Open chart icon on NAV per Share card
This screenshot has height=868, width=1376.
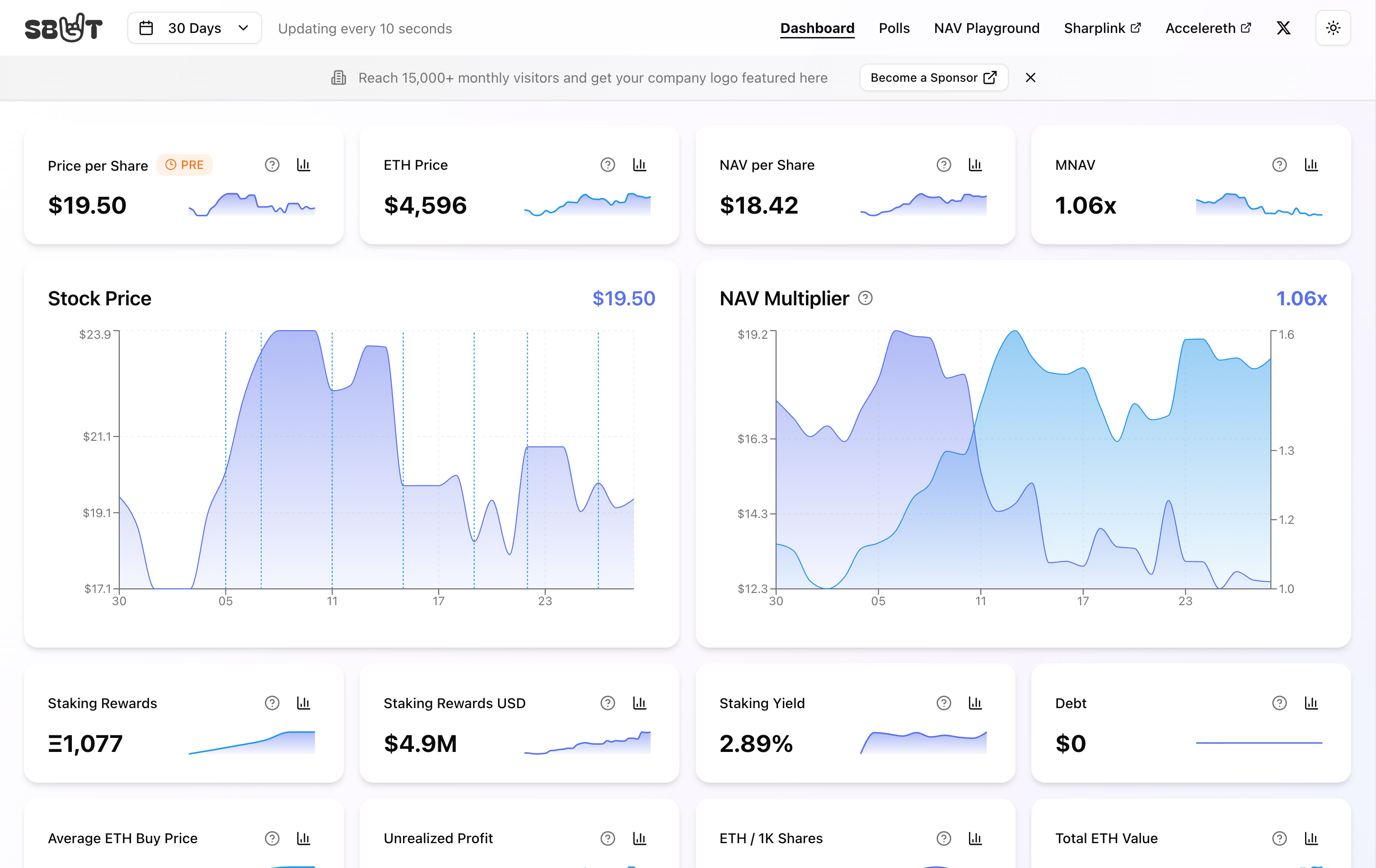(975, 165)
